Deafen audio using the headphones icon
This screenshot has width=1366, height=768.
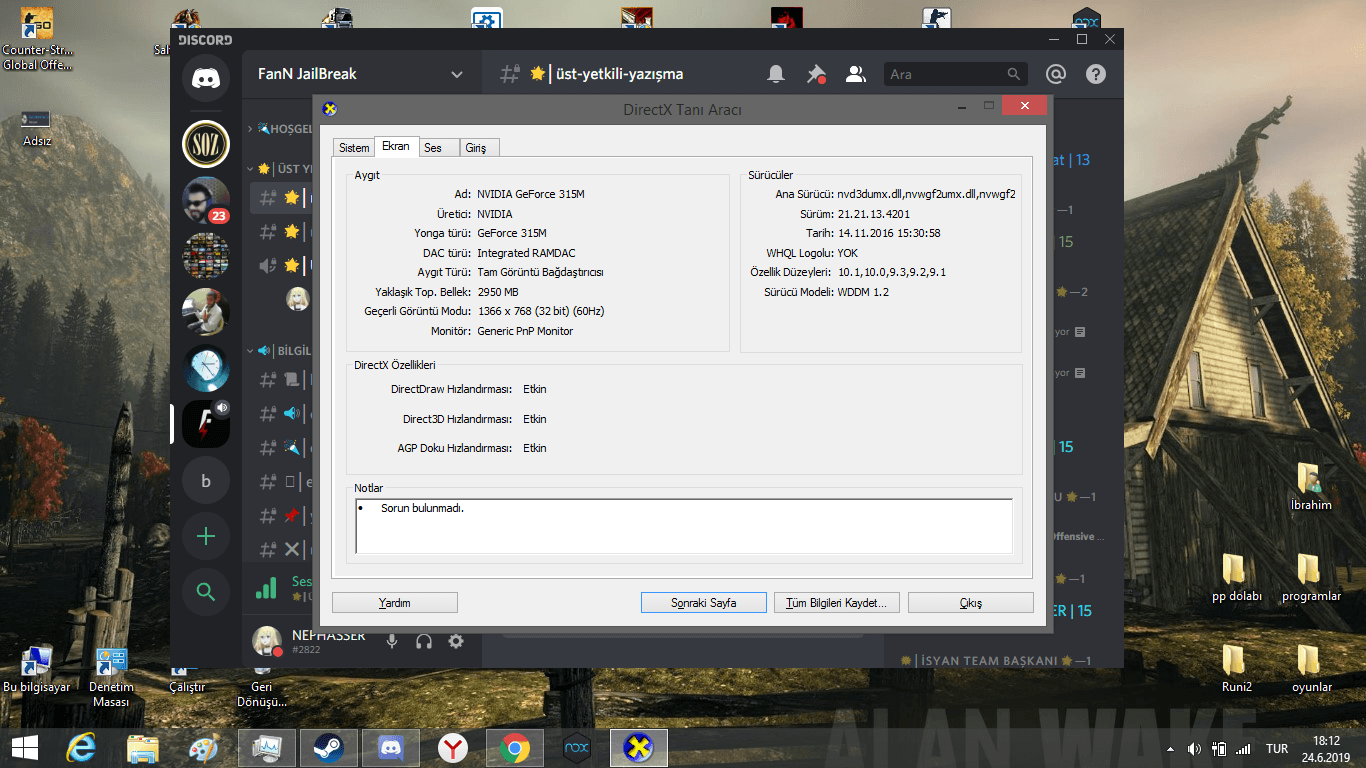424,641
